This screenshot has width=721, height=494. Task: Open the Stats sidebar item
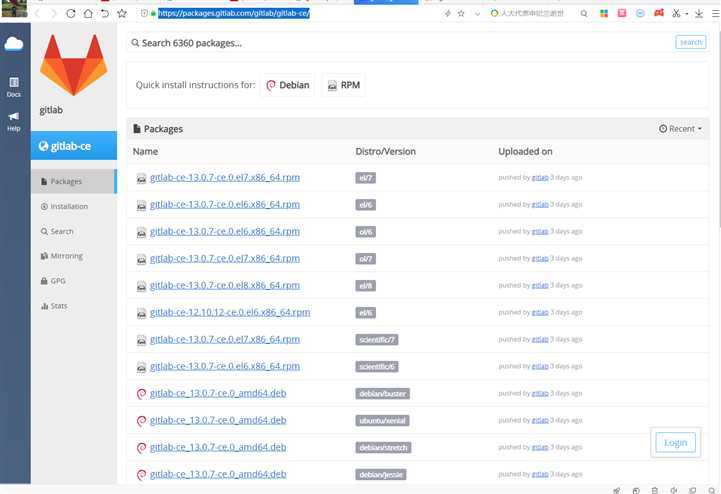pyautogui.click(x=54, y=305)
